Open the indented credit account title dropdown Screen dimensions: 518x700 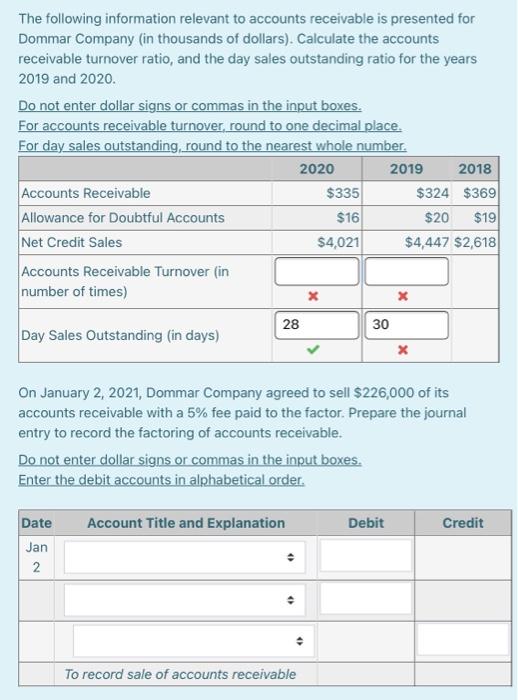click(x=193, y=641)
